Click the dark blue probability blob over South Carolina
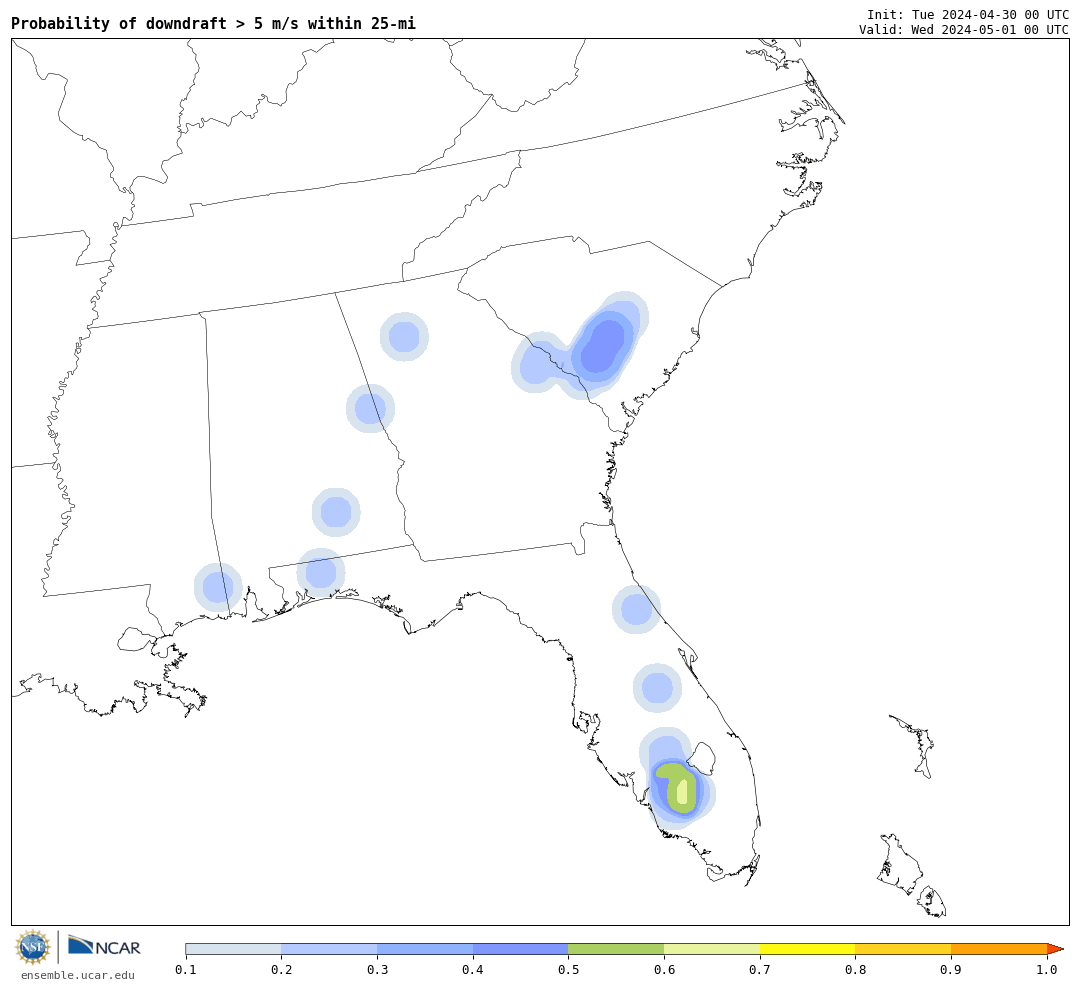The image size is (1080, 988). [x=604, y=347]
